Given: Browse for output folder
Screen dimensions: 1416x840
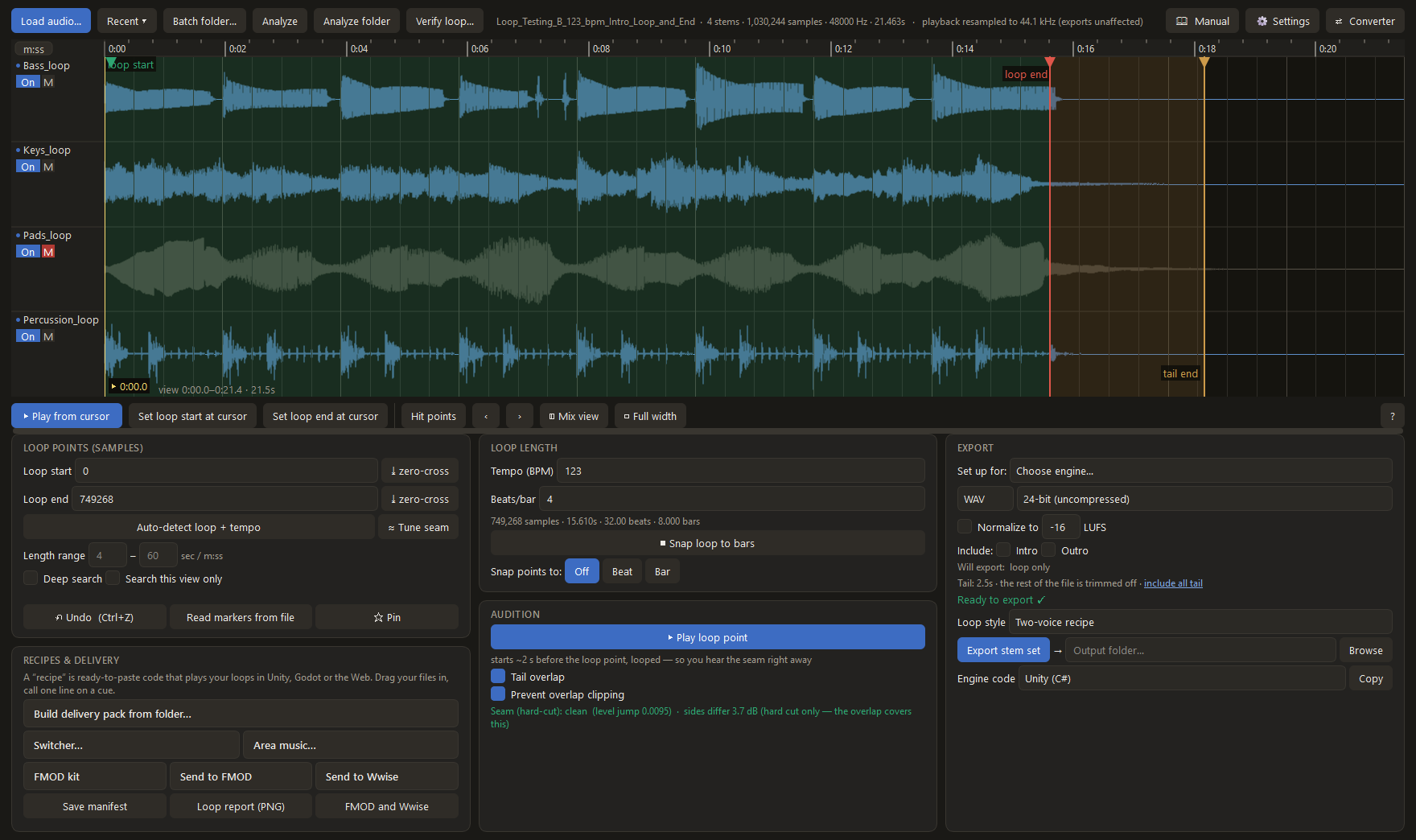Looking at the screenshot, I should click(1365, 650).
